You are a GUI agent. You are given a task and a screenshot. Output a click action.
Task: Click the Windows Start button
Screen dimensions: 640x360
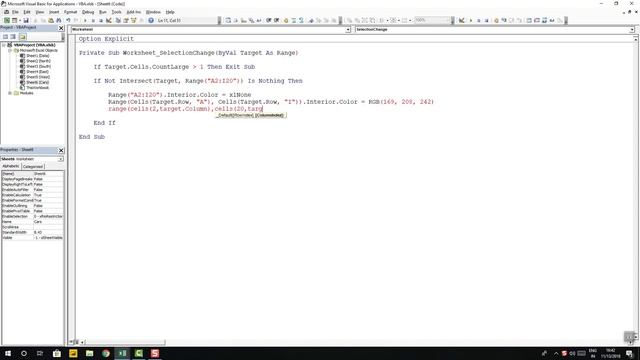point(7,353)
